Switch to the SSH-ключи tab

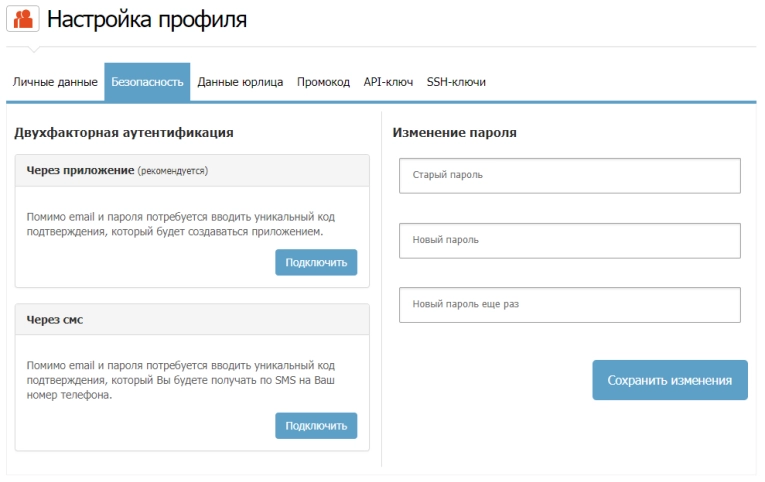(456, 82)
